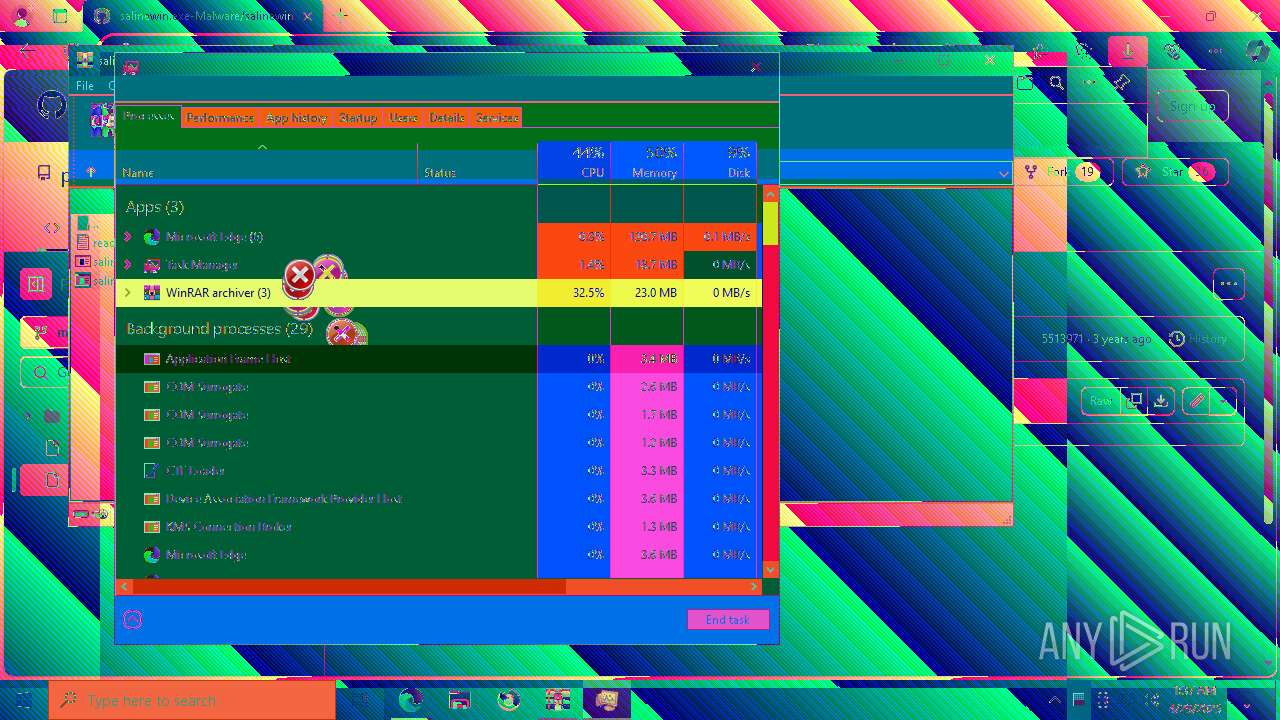1280x720 pixels.
Task: Go to the Users tab
Action: 403,117
